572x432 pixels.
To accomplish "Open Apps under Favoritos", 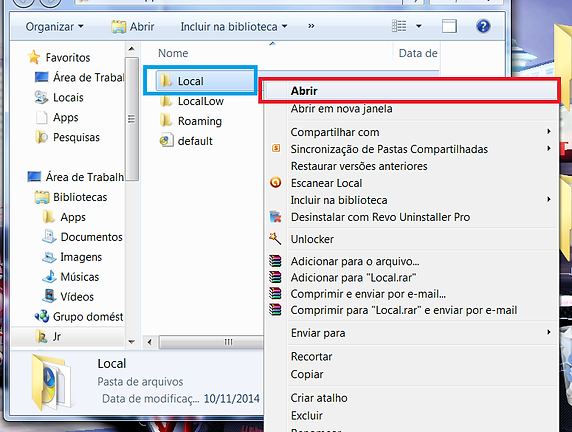I will tap(57, 117).
